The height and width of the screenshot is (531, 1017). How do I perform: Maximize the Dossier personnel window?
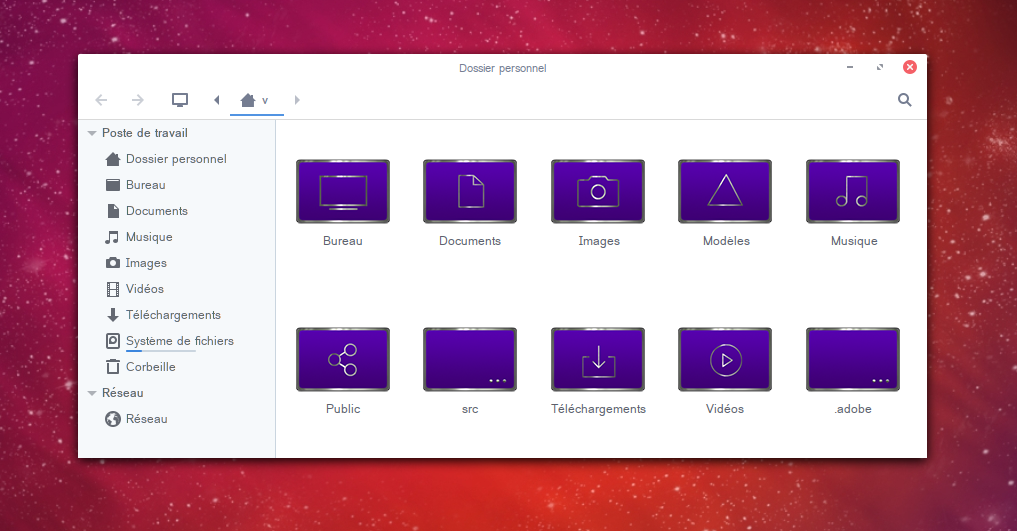pyautogui.click(x=879, y=67)
